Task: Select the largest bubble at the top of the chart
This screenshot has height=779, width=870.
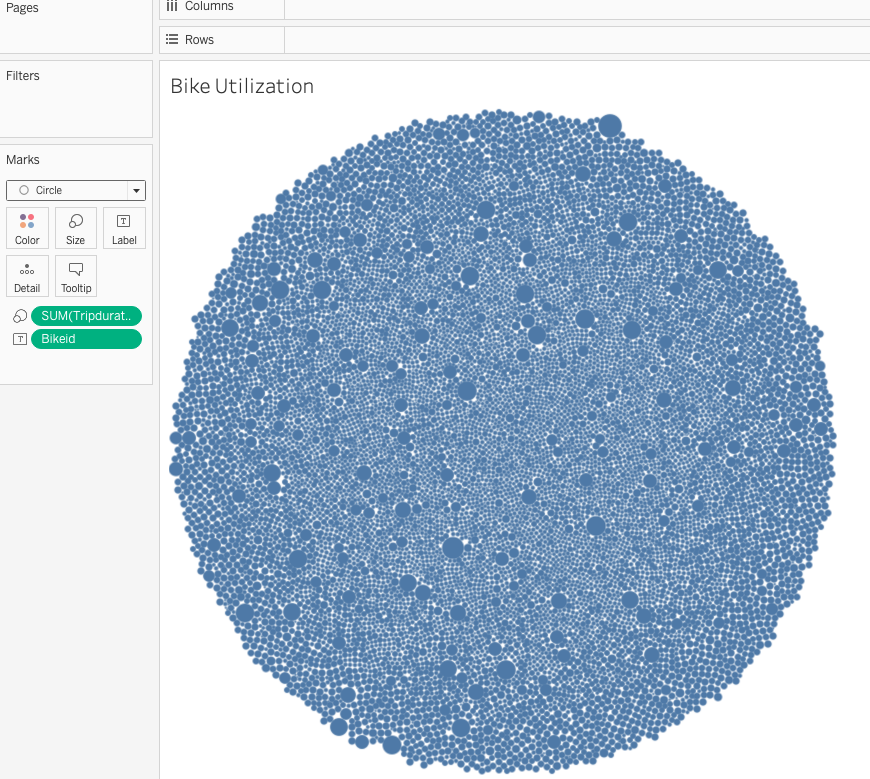Action: pos(610,126)
